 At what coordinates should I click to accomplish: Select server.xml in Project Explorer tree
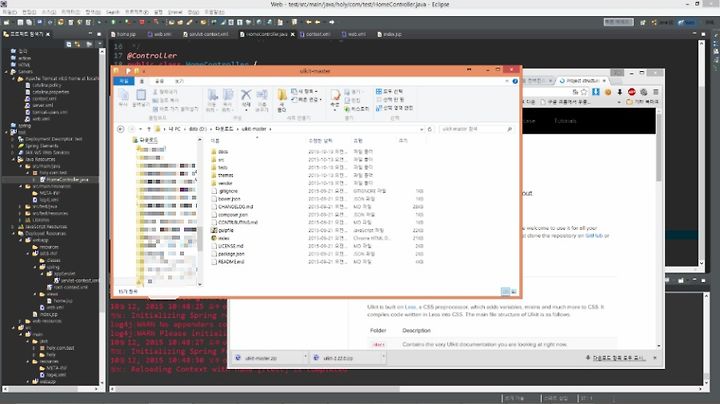(x=42, y=105)
